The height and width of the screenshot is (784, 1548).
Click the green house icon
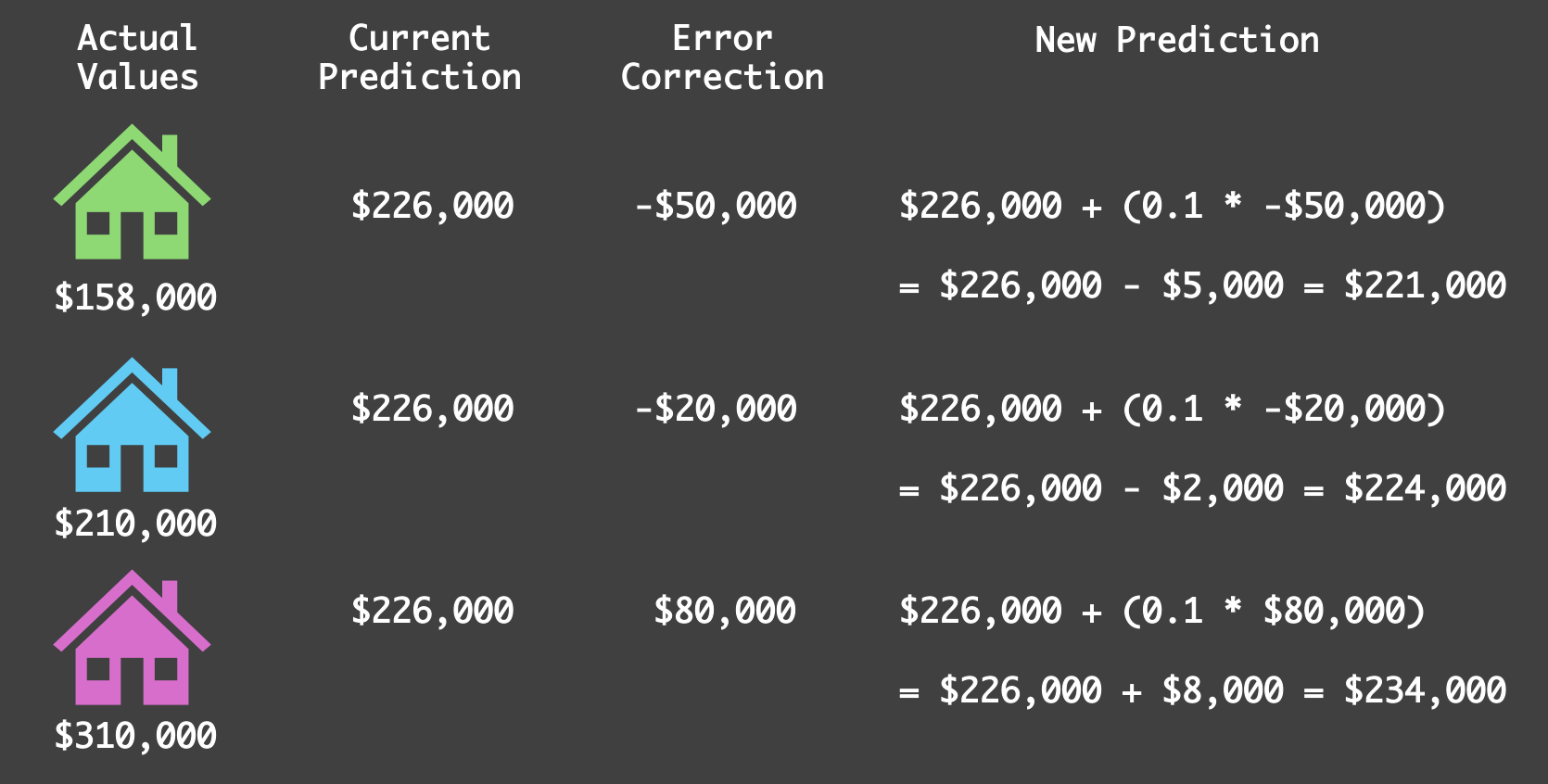click(x=133, y=195)
